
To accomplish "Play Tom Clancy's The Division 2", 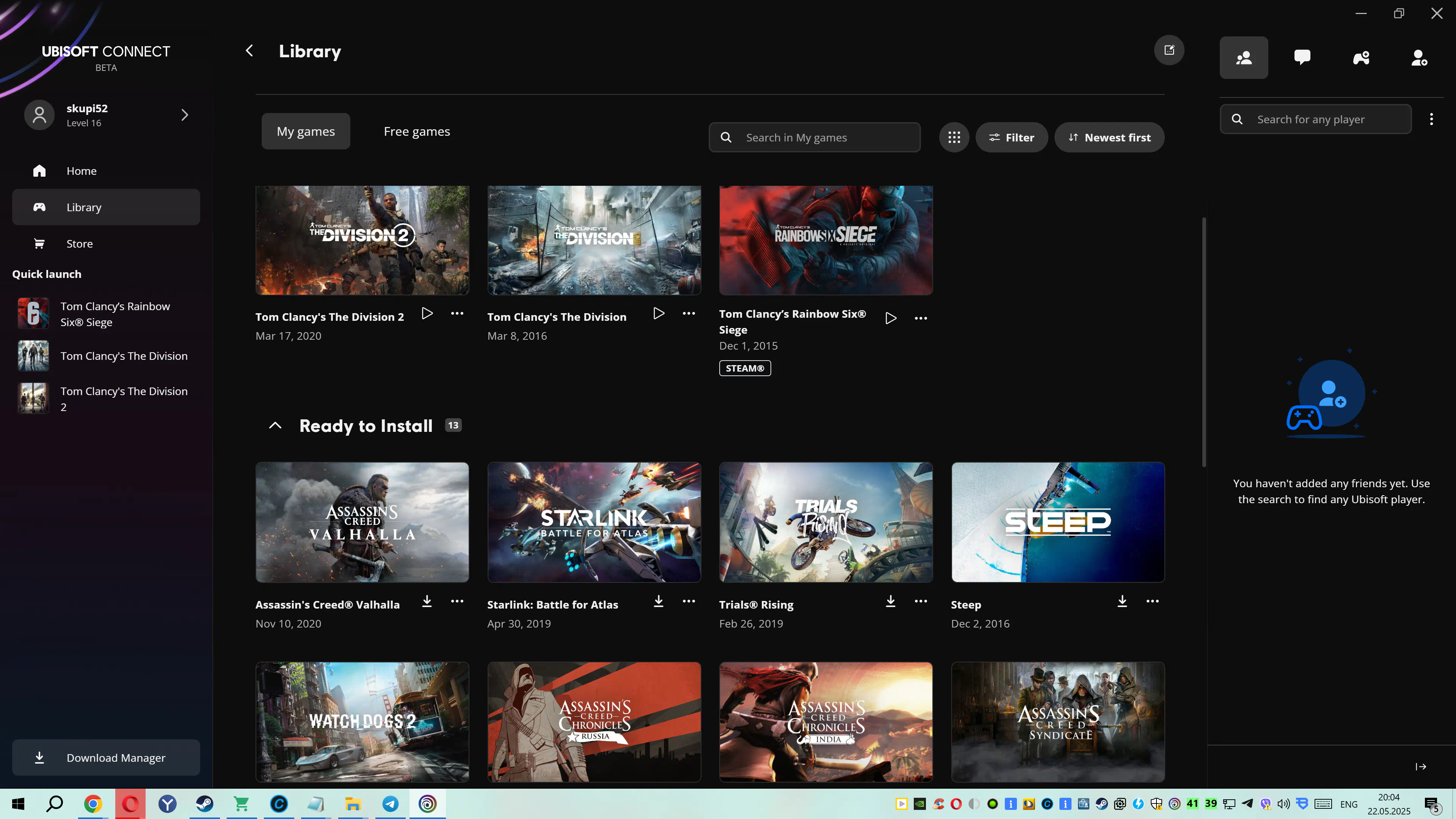I will click(x=427, y=313).
